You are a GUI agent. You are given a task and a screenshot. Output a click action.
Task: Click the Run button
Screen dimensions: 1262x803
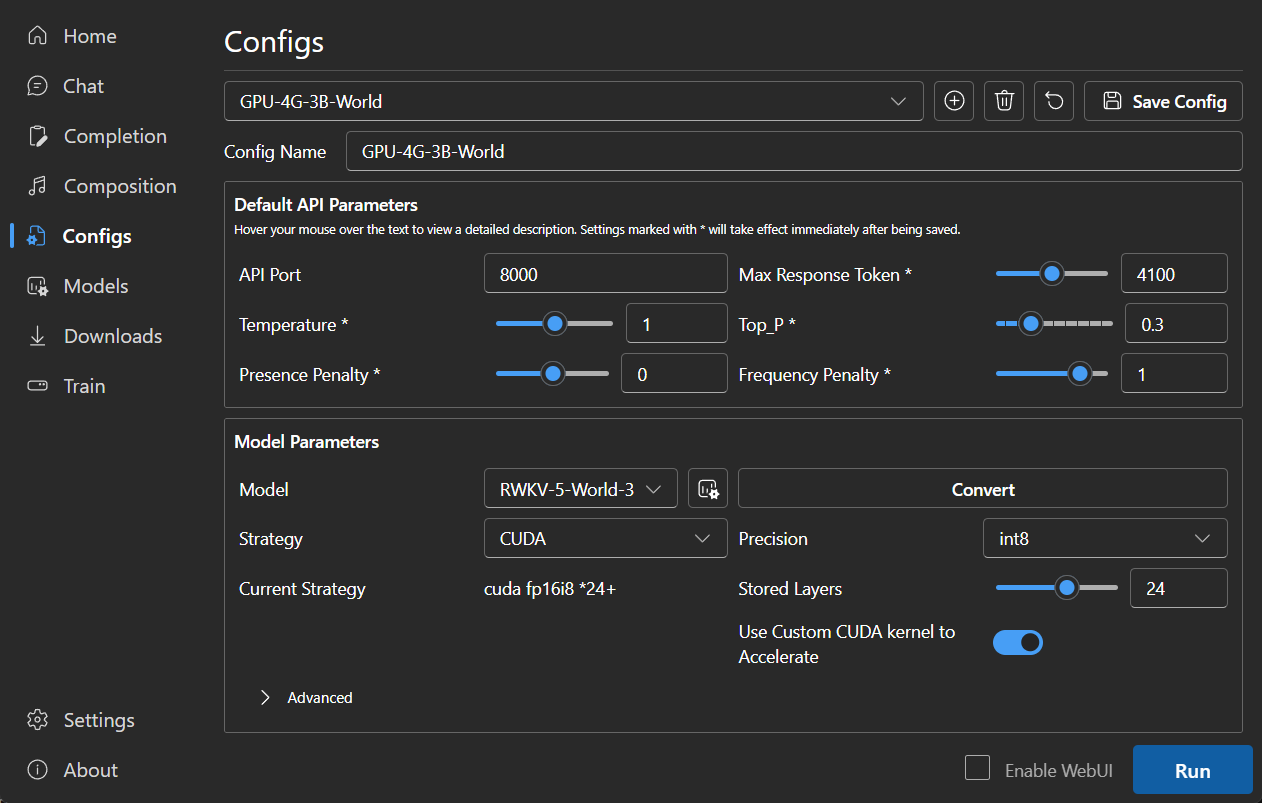pos(1192,770)
